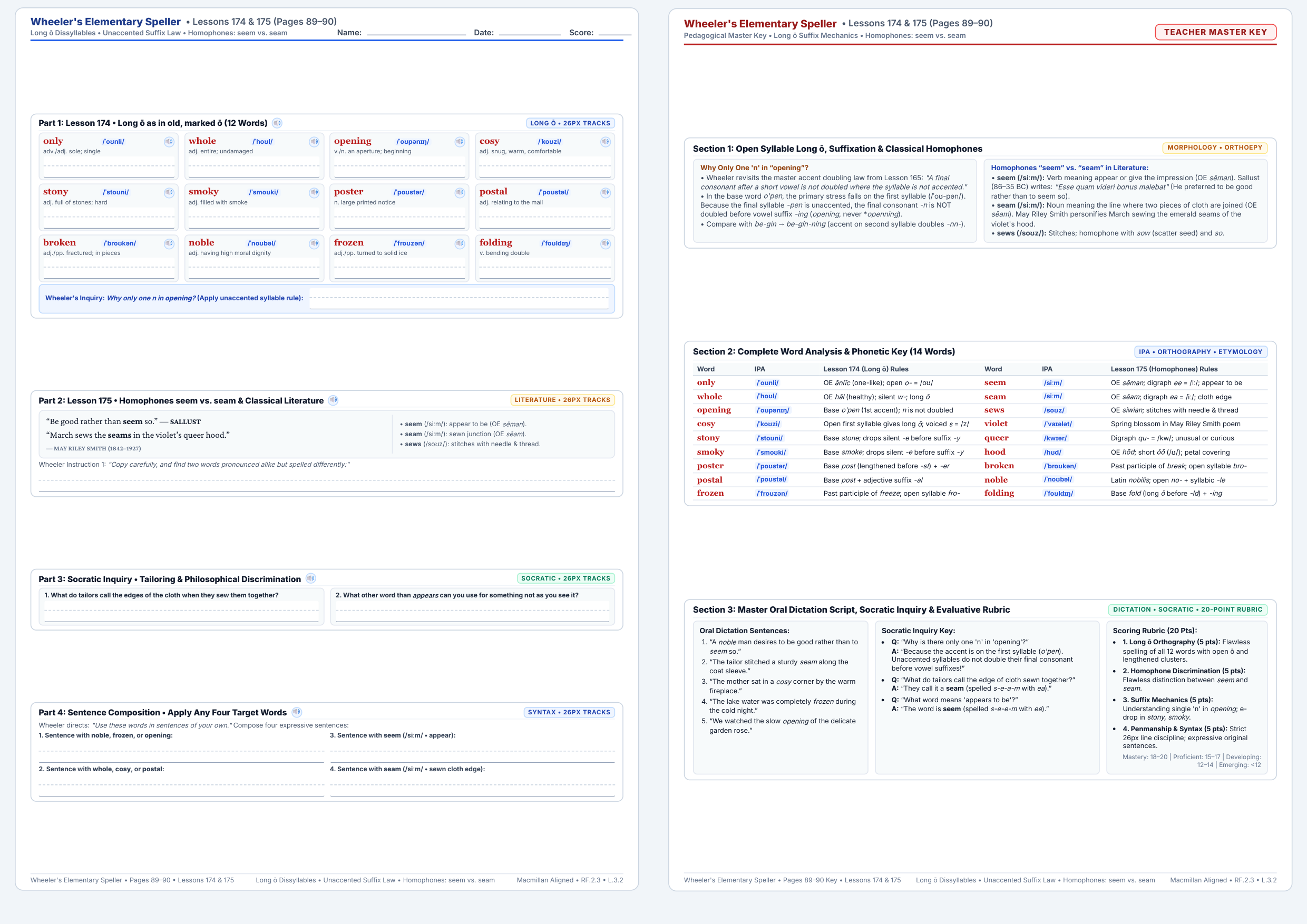Click writing line under seem (appear) sentence prompt
The image size is (1307, 924).
point(473,752)
